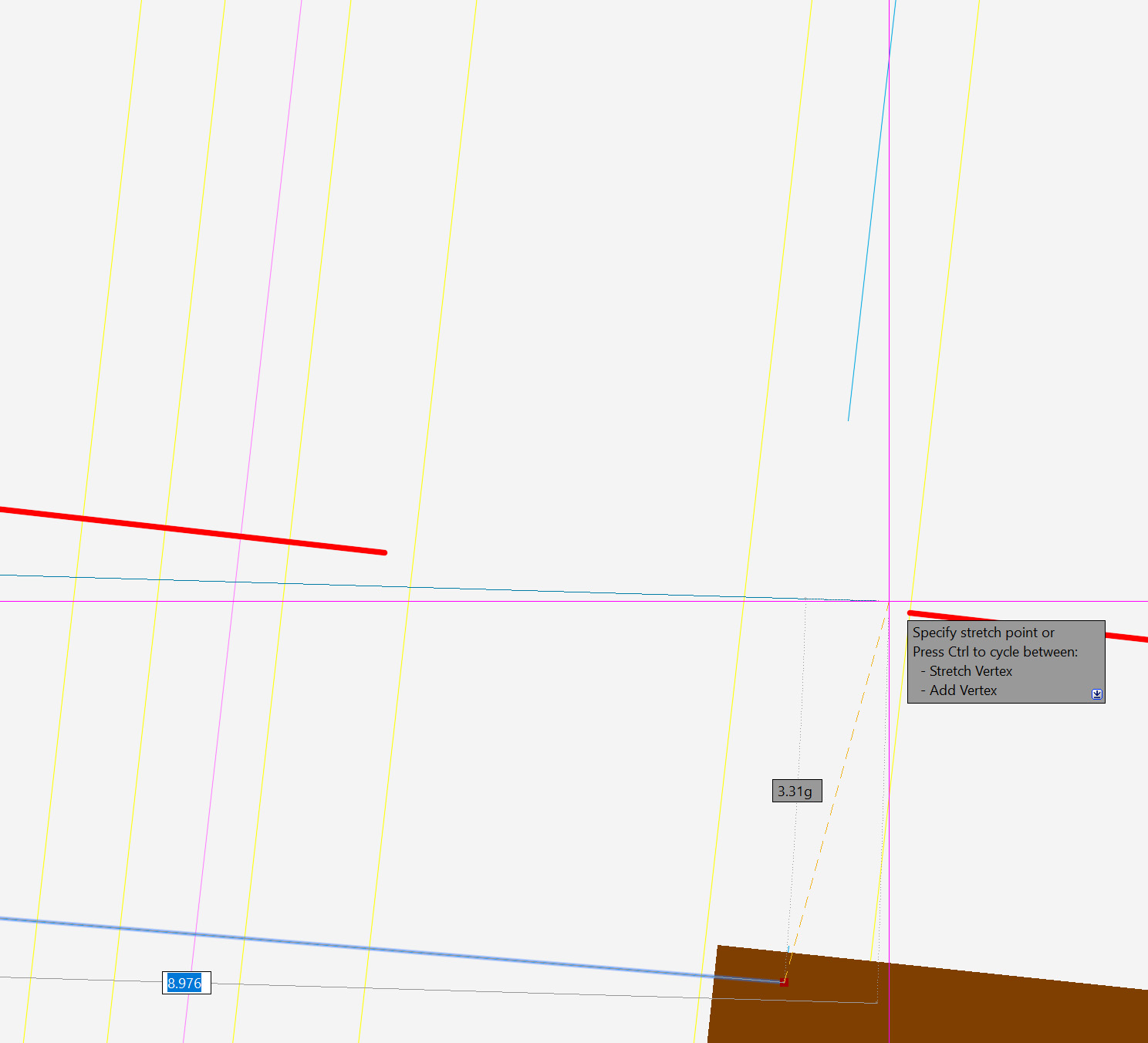Viewport: 1148px width, 1043px height.
Task: Click the 3.31g angle input box
Action: 797,791
